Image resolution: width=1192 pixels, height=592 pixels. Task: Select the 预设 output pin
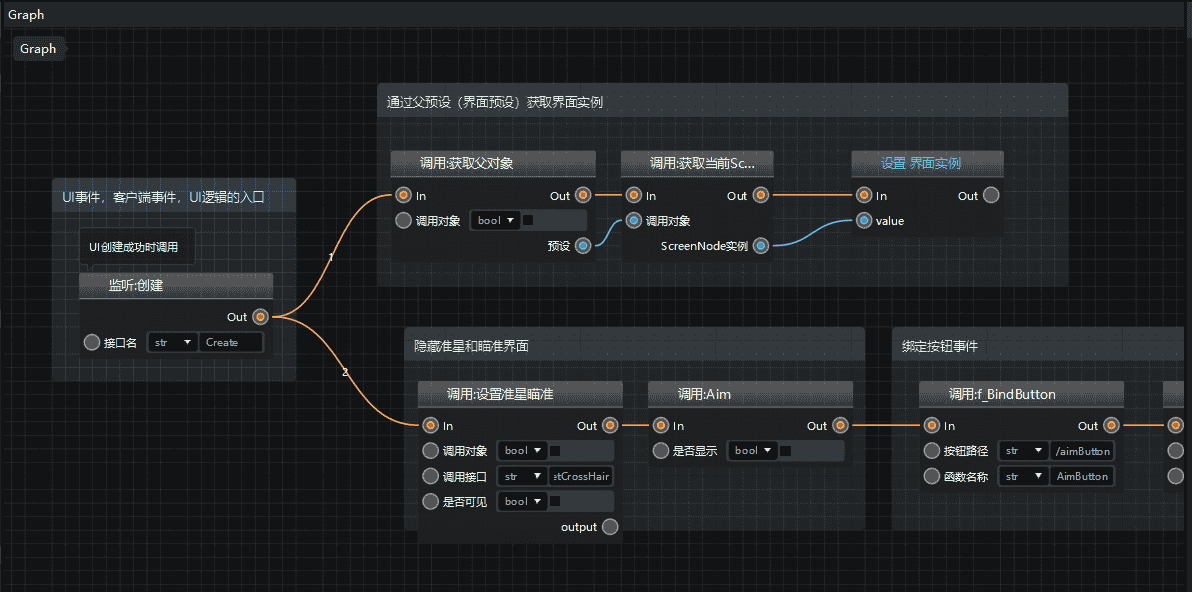pos(583,246)
